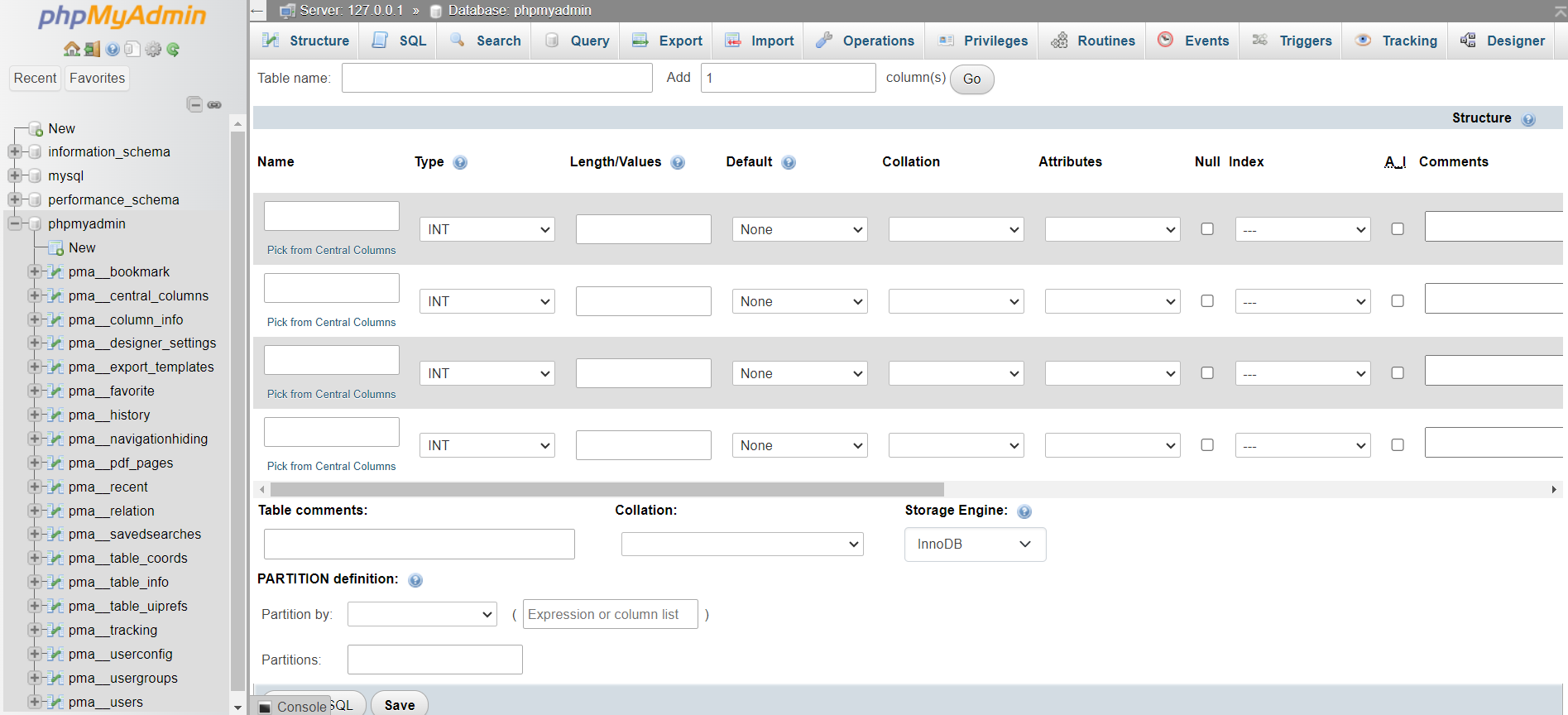Viewport: 1568px width, 715px height.
Task: Check Null checkbox in third column row
Action: 1207,372
